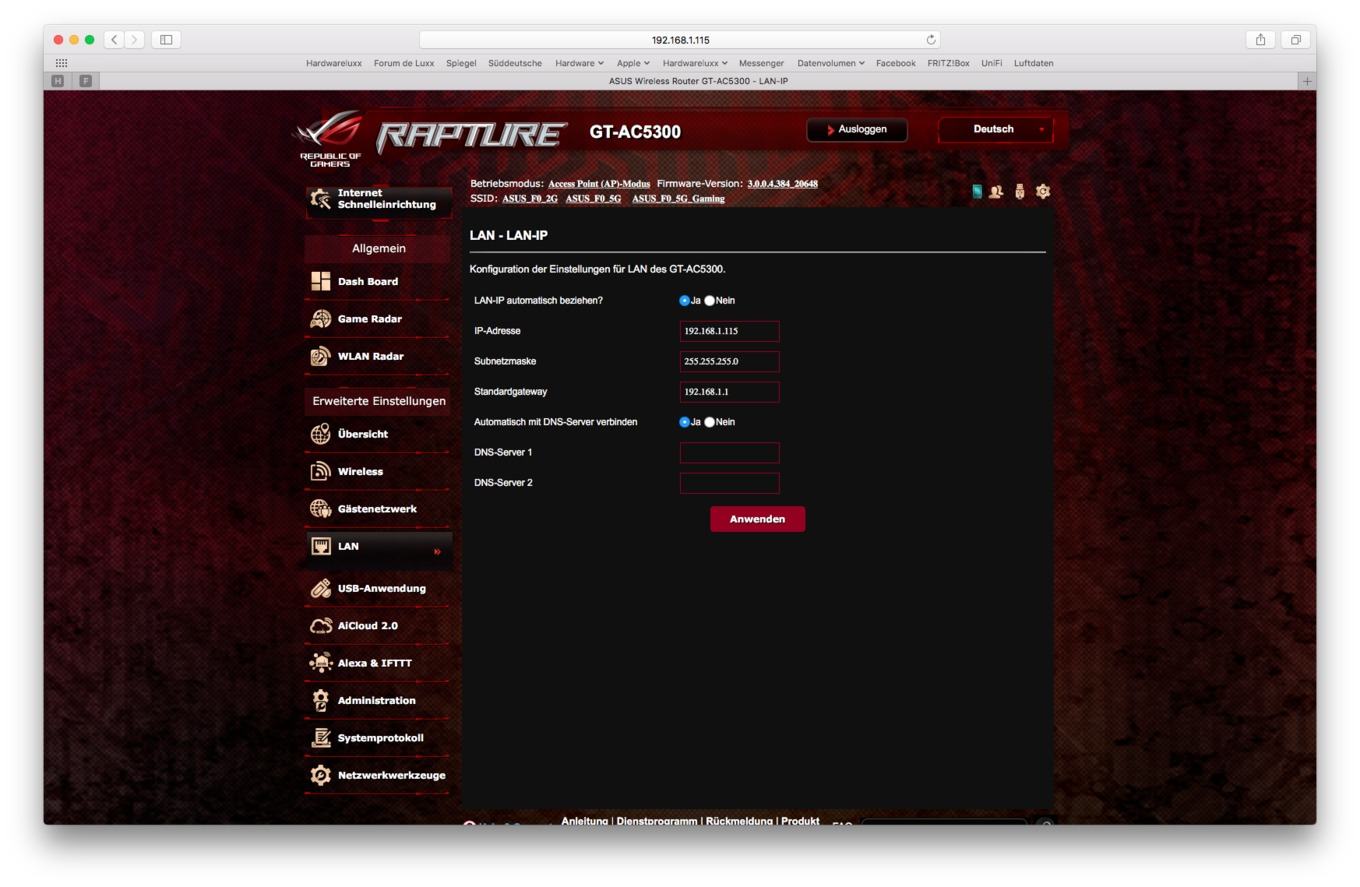The height and width of the screenshot is (887, 1360).
Task: Open USB-Anwendung page
Action: click(x=378, y=589)
